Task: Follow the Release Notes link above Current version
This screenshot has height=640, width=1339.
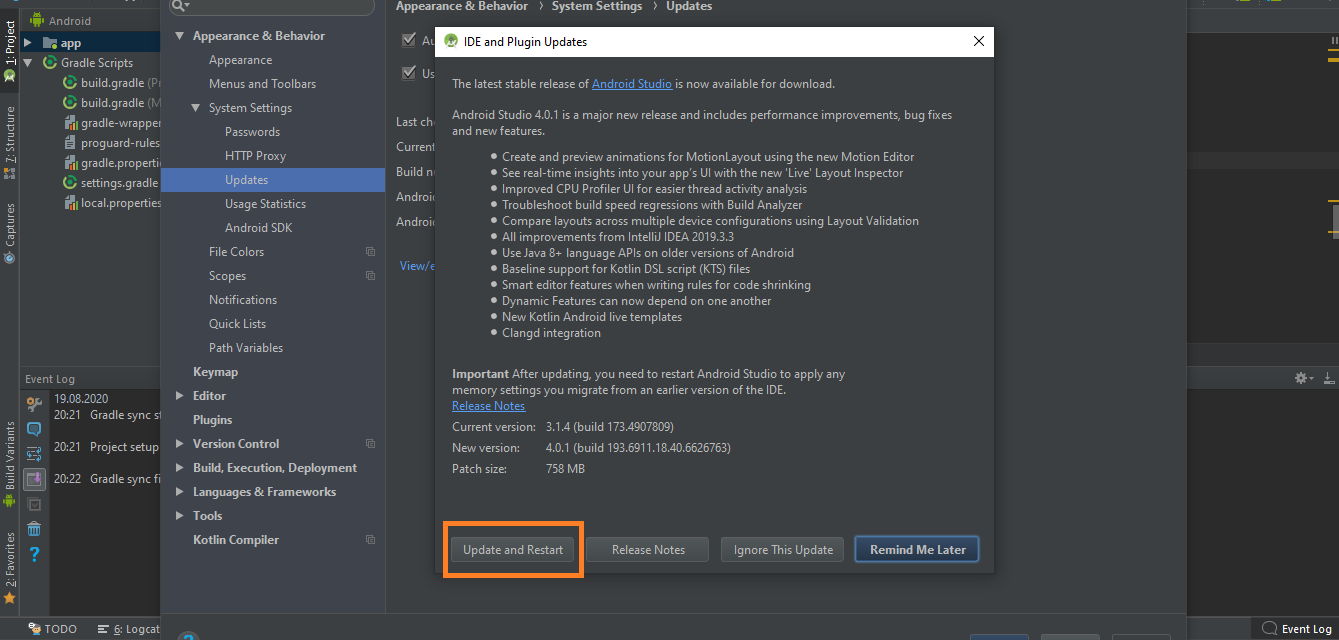Action: 488,406
